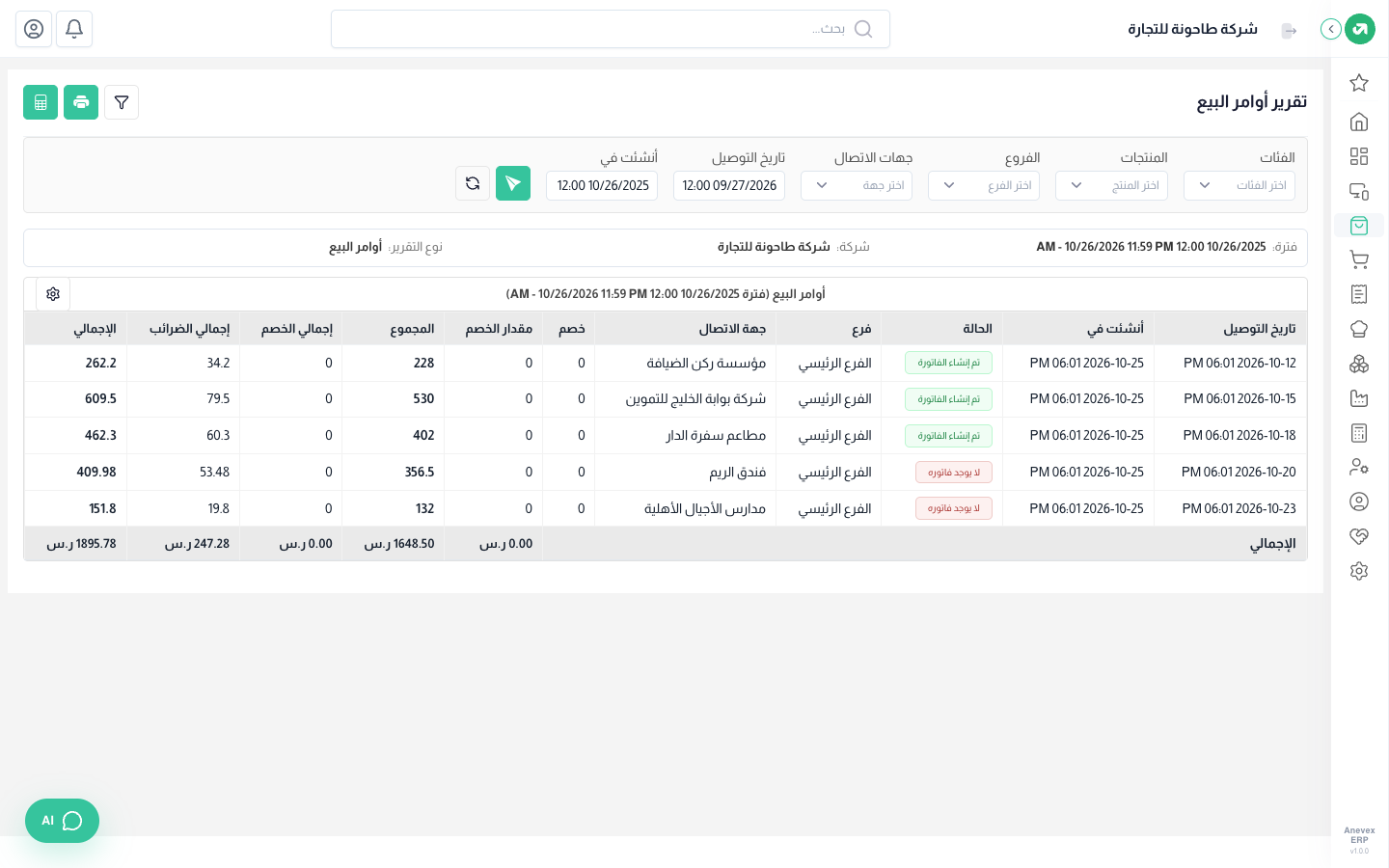Viewport: 1389px width, 868px height.
Task: Go to home icon in sidebar
Action: click(x=1359, y=122)
